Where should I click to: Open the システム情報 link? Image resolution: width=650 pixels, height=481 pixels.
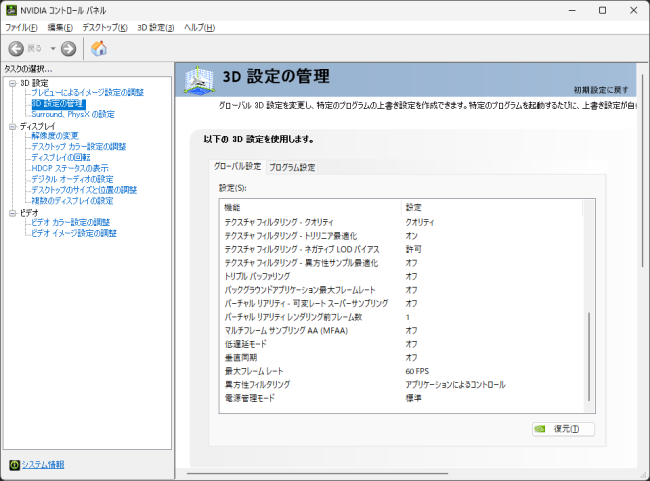tap(43, 464)
